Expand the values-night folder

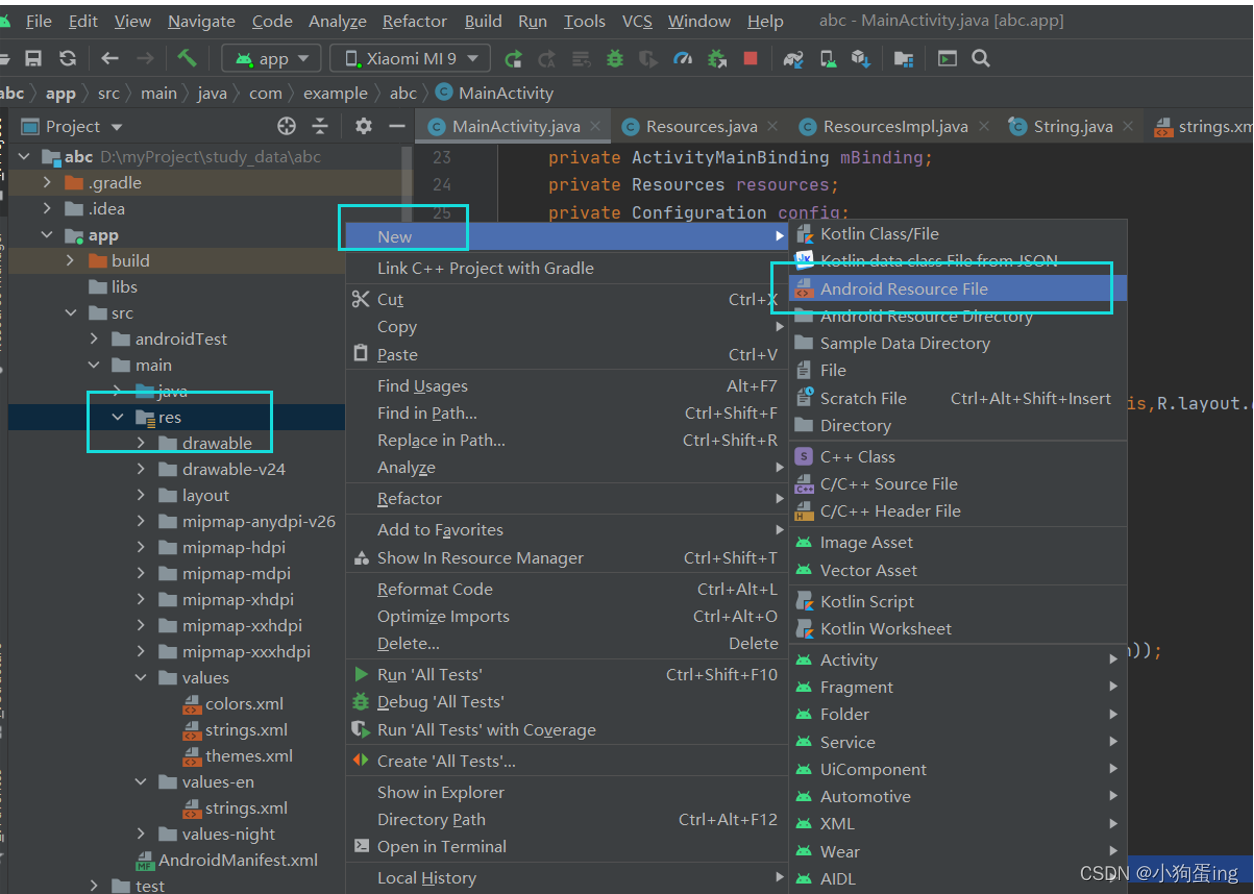click(141, 834)
